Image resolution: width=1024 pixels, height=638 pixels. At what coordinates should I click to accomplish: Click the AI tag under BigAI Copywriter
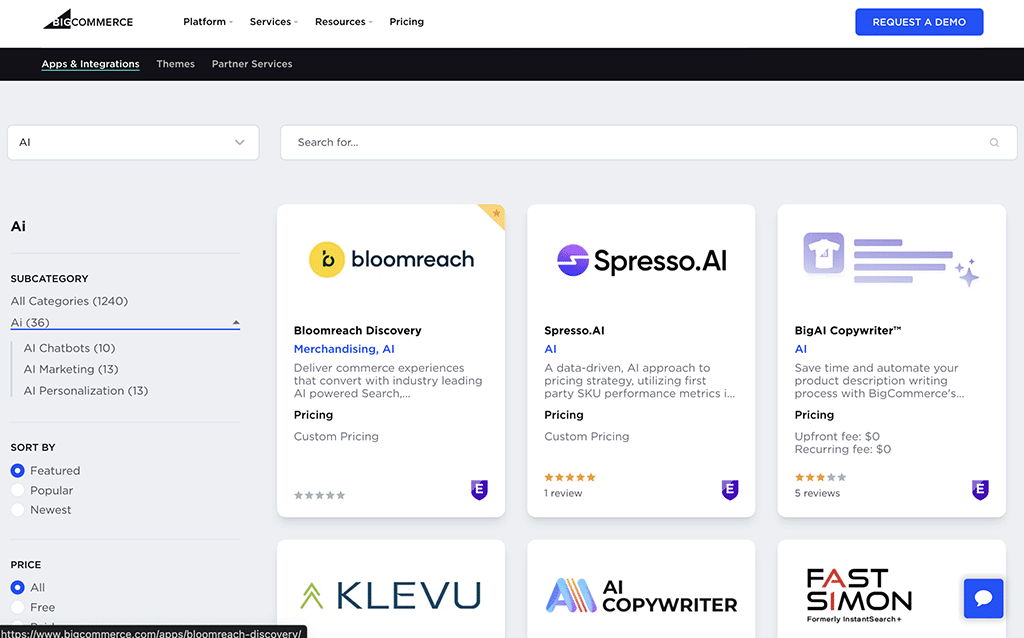[801, 349]
